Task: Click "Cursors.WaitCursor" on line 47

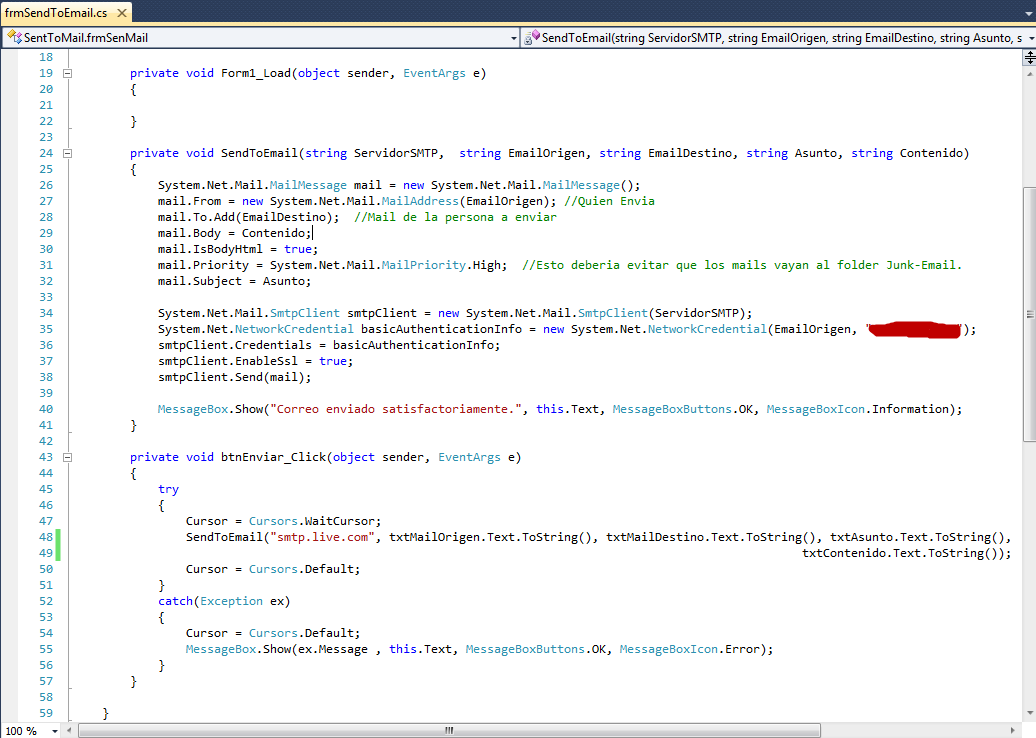Action: 312,521
